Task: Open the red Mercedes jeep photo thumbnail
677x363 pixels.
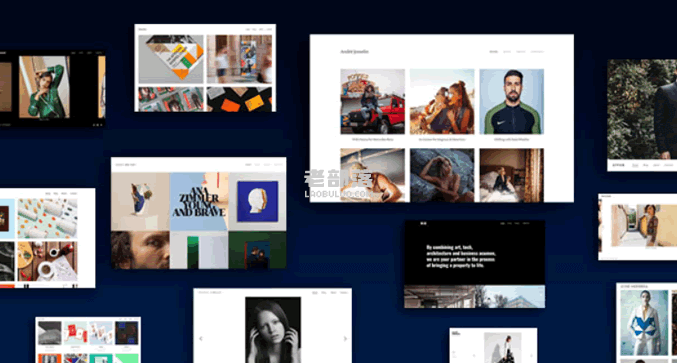Action: click(373, 101)
